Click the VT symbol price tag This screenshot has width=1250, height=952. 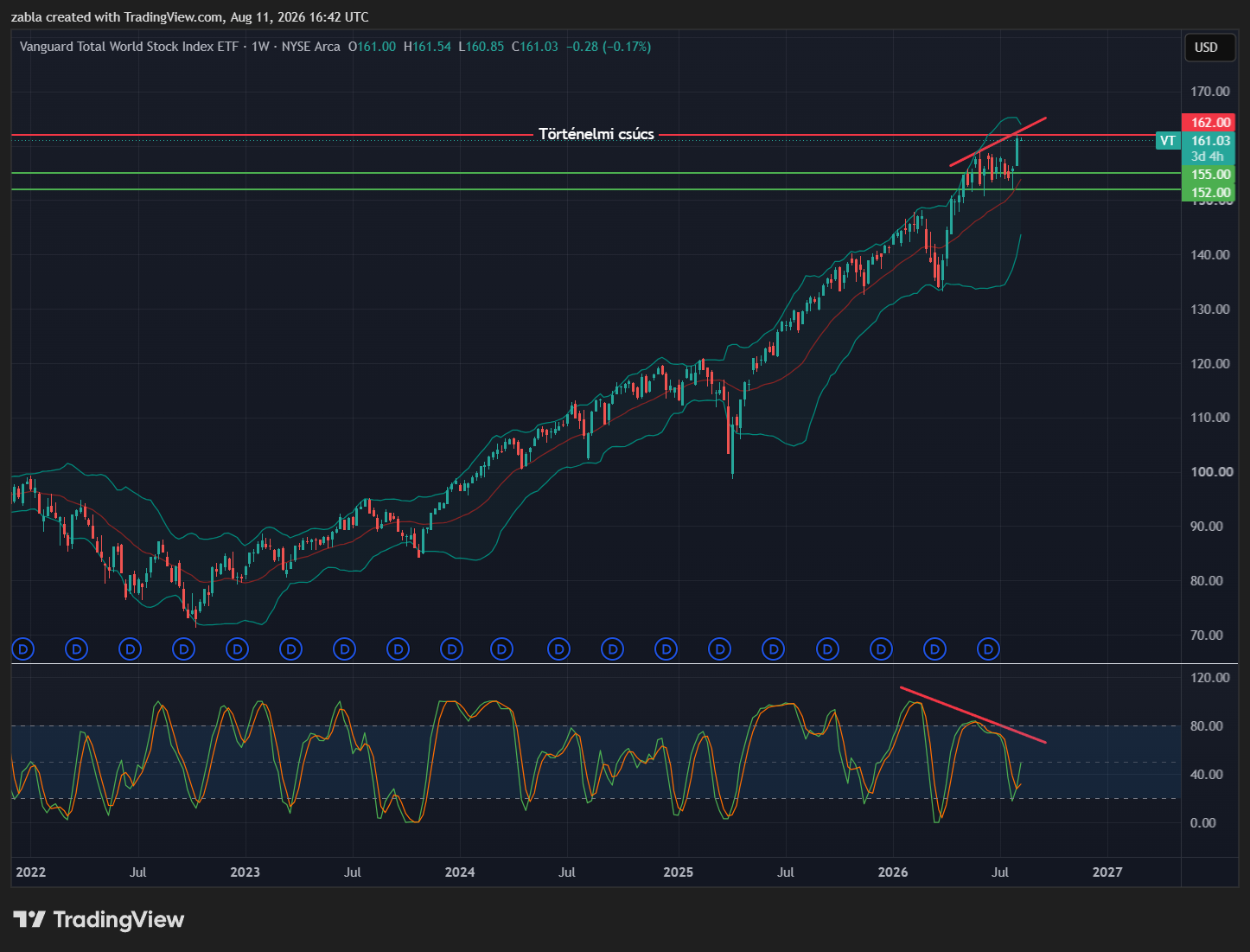pyautogui.click(x=1168, y=141)
